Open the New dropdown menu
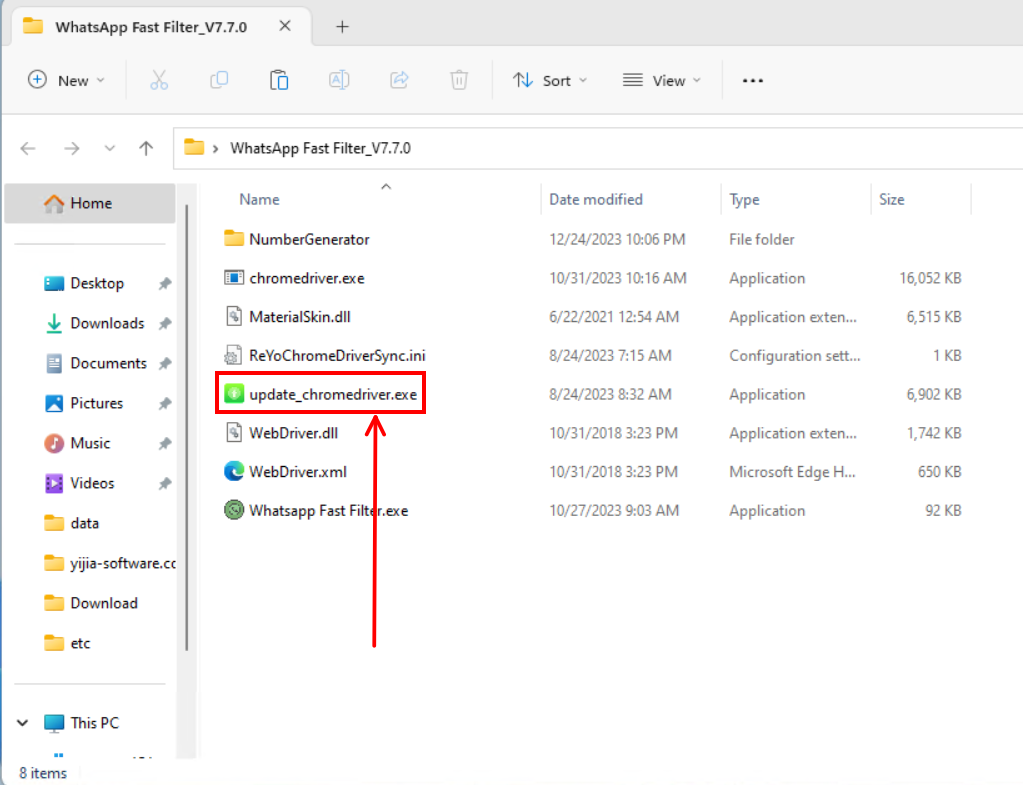The height and width of the screenshot is (785, 1023). [x=66, y=81]
